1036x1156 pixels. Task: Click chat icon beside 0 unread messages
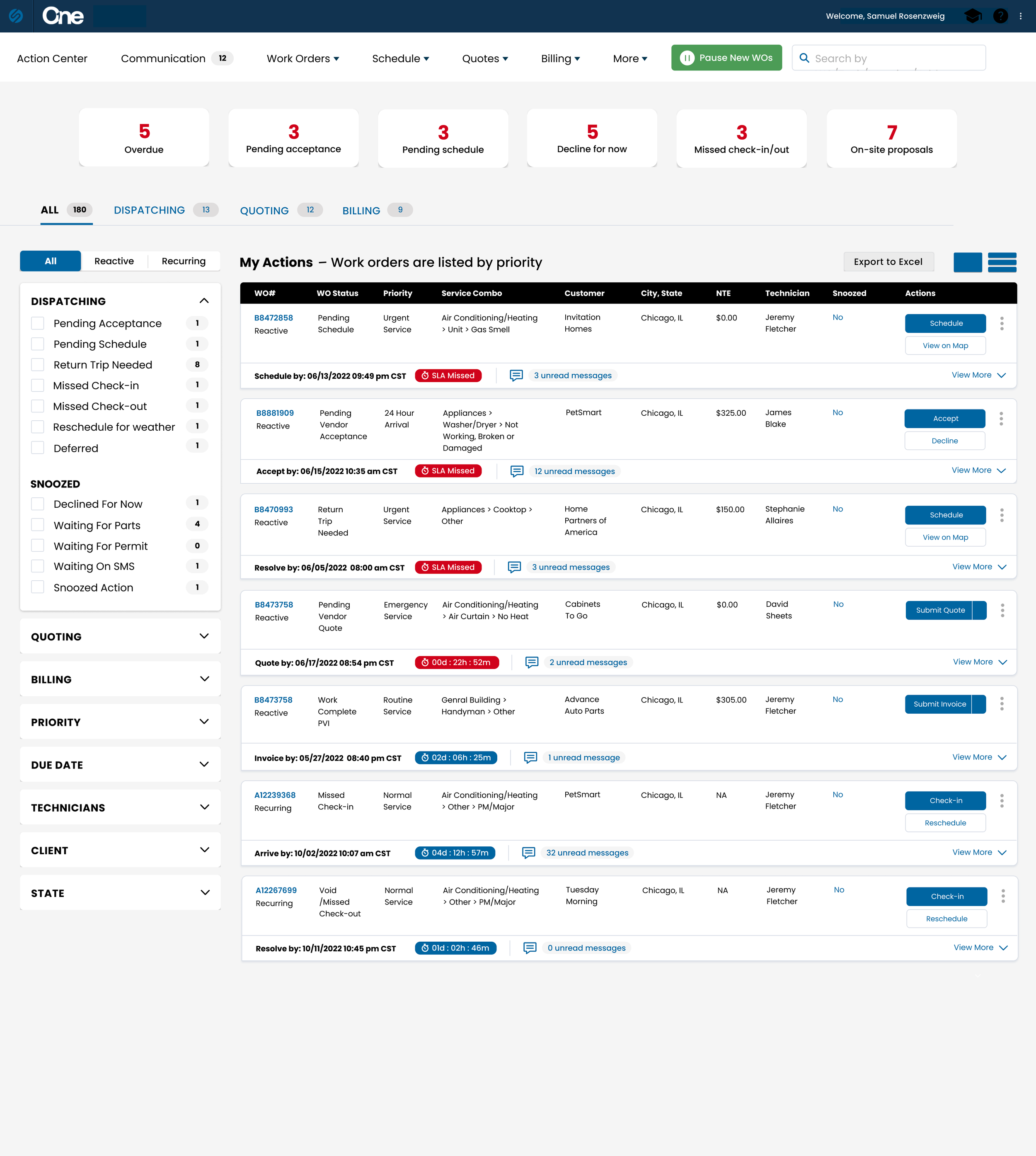[x=530, y=948]
